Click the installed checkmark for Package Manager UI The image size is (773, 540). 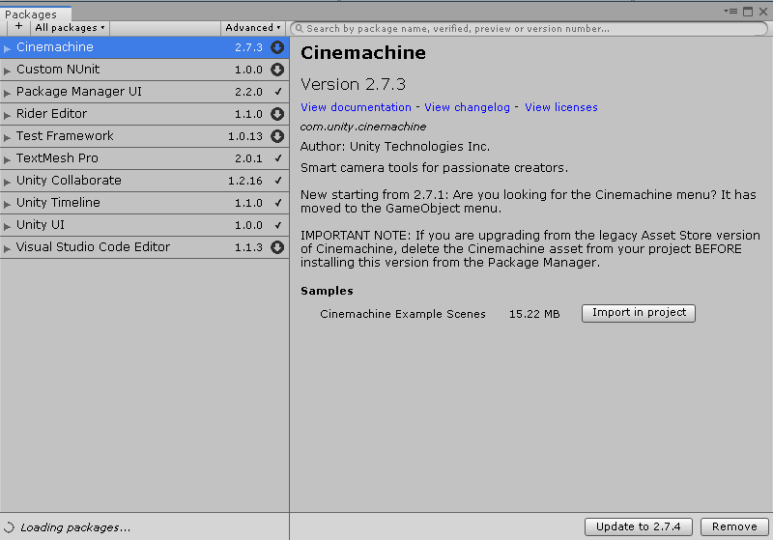coord(278,92)
